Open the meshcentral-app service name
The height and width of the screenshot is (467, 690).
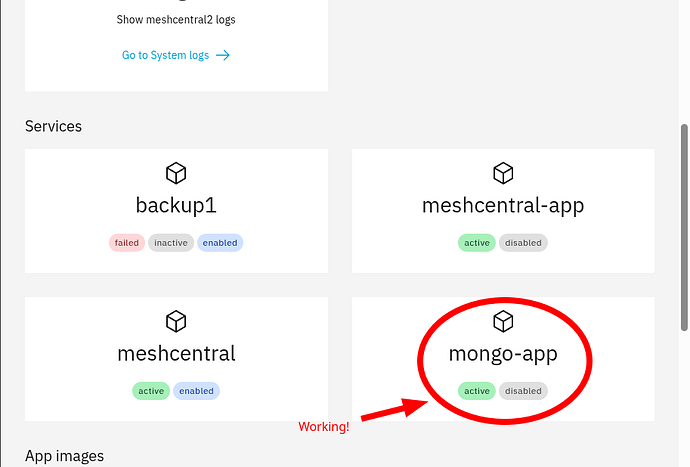pos(503,206)
